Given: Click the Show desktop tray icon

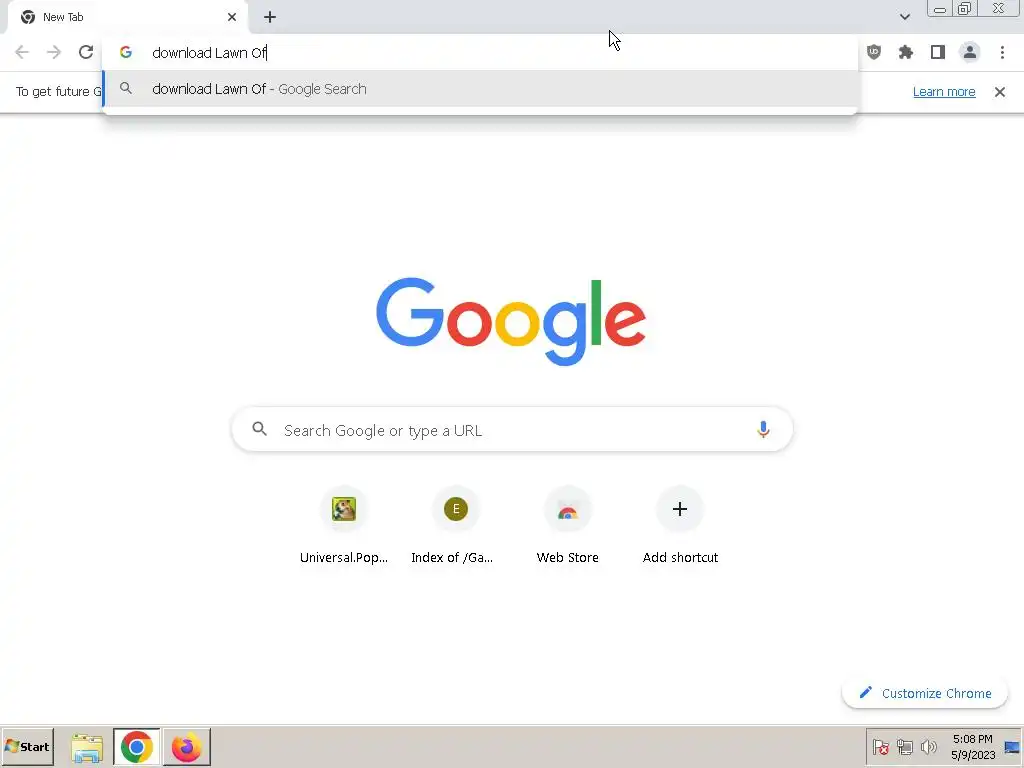Looking at the screenshot, I should pyautogui.click(x=1012, y=746).
